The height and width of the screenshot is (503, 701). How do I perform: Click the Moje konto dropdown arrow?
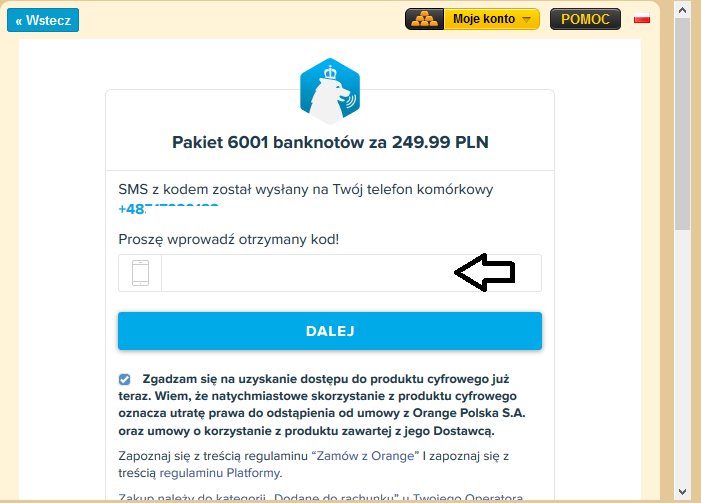point(526,20)
